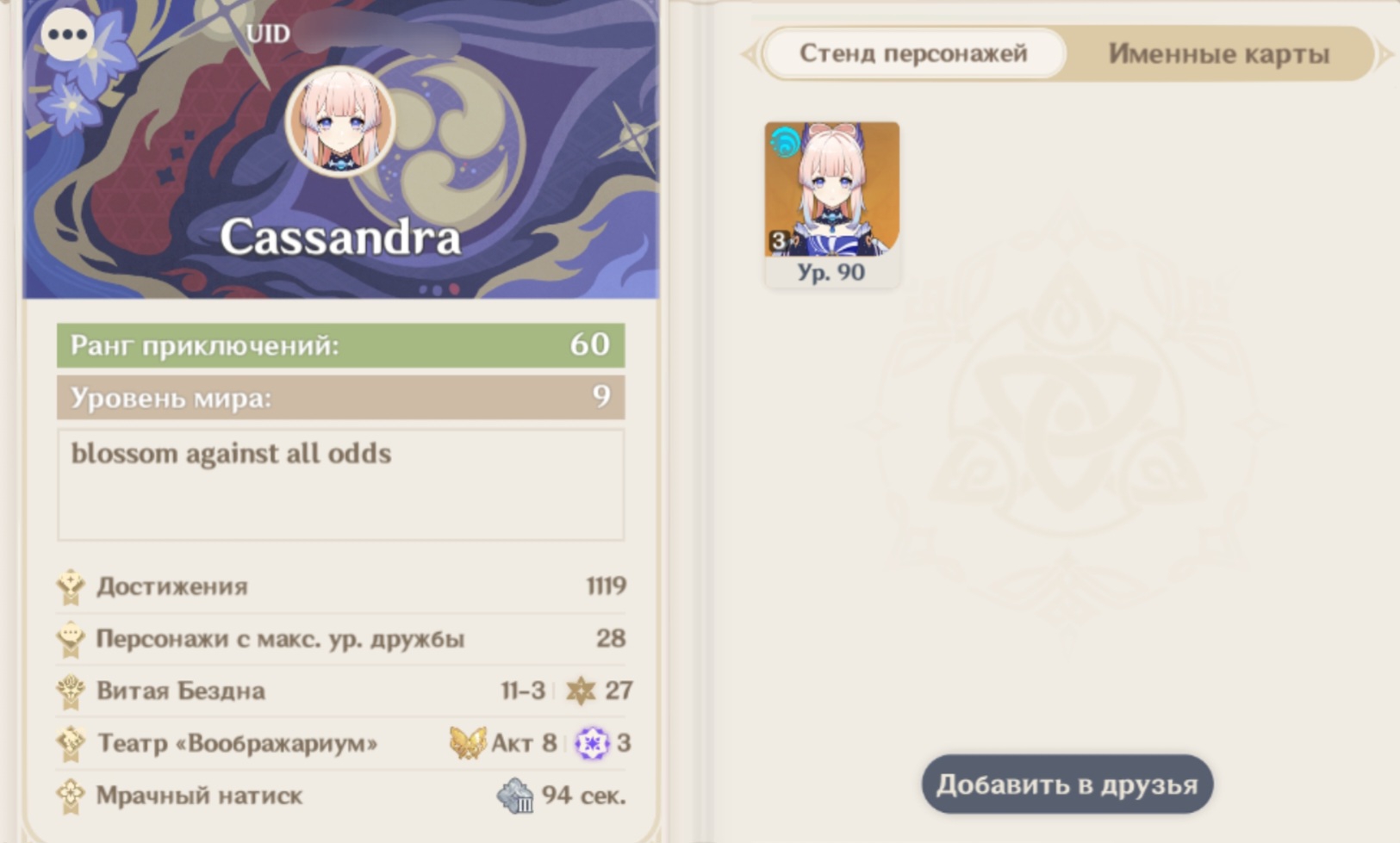This screenshot has height=843, width=1400.
Task: Click the Мрачный натиск row icon
Action: [x=72, y=797]
